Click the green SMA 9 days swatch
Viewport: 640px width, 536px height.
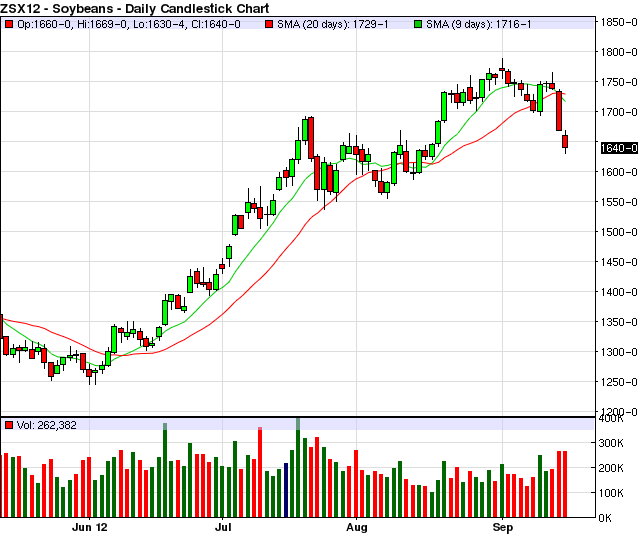pos(418,24)
